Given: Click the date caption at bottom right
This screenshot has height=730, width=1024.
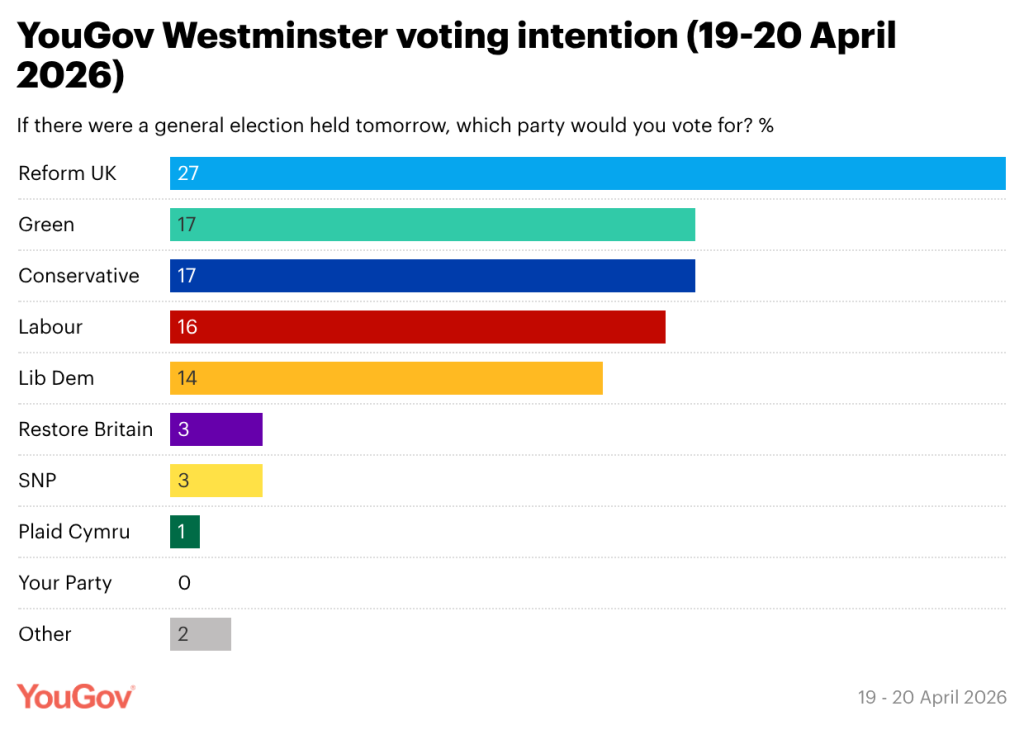Looking at the screenshot, I should click(932, 697).
